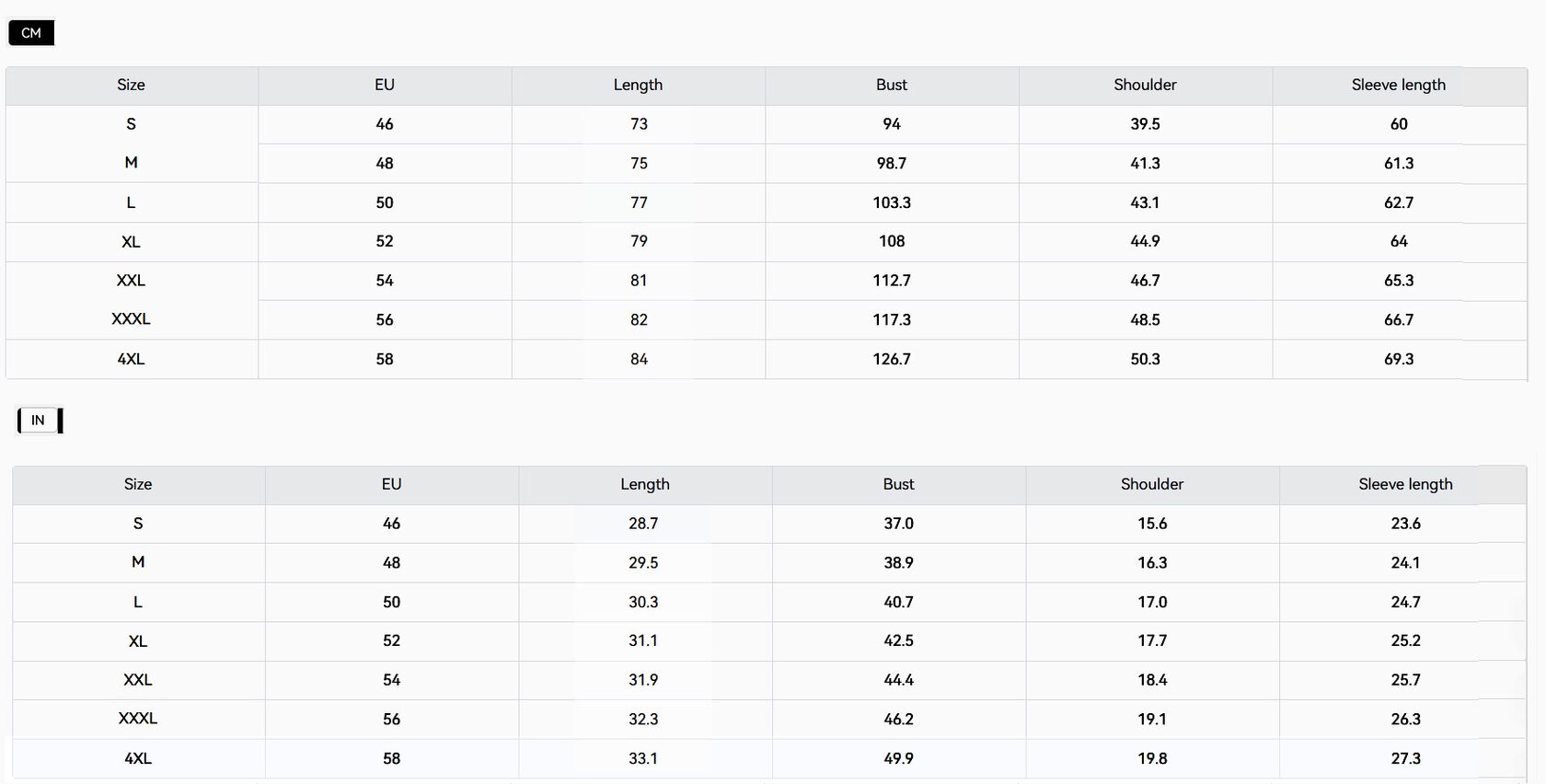Select the 69.3 sleeve length cell
This screenshot has height=784, width=1546.
click(1399, 359)
